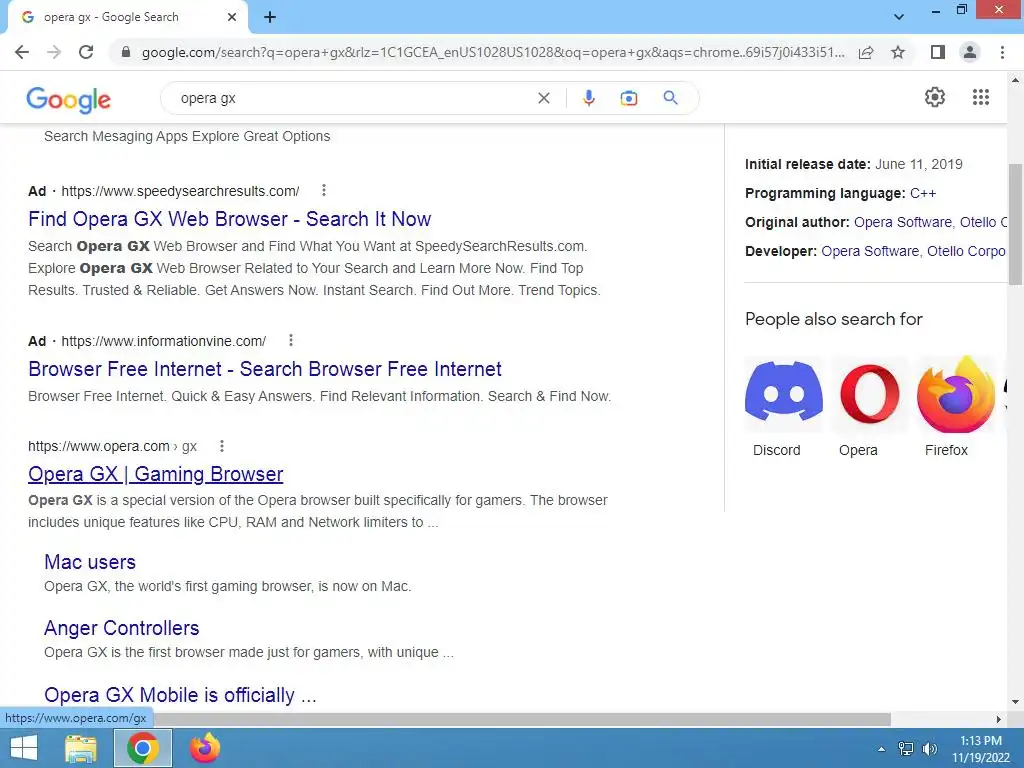The height and width of the screenshot is (768, 1024).
Task: Click horizontal scrollbar right arrow
Action: 998,719
